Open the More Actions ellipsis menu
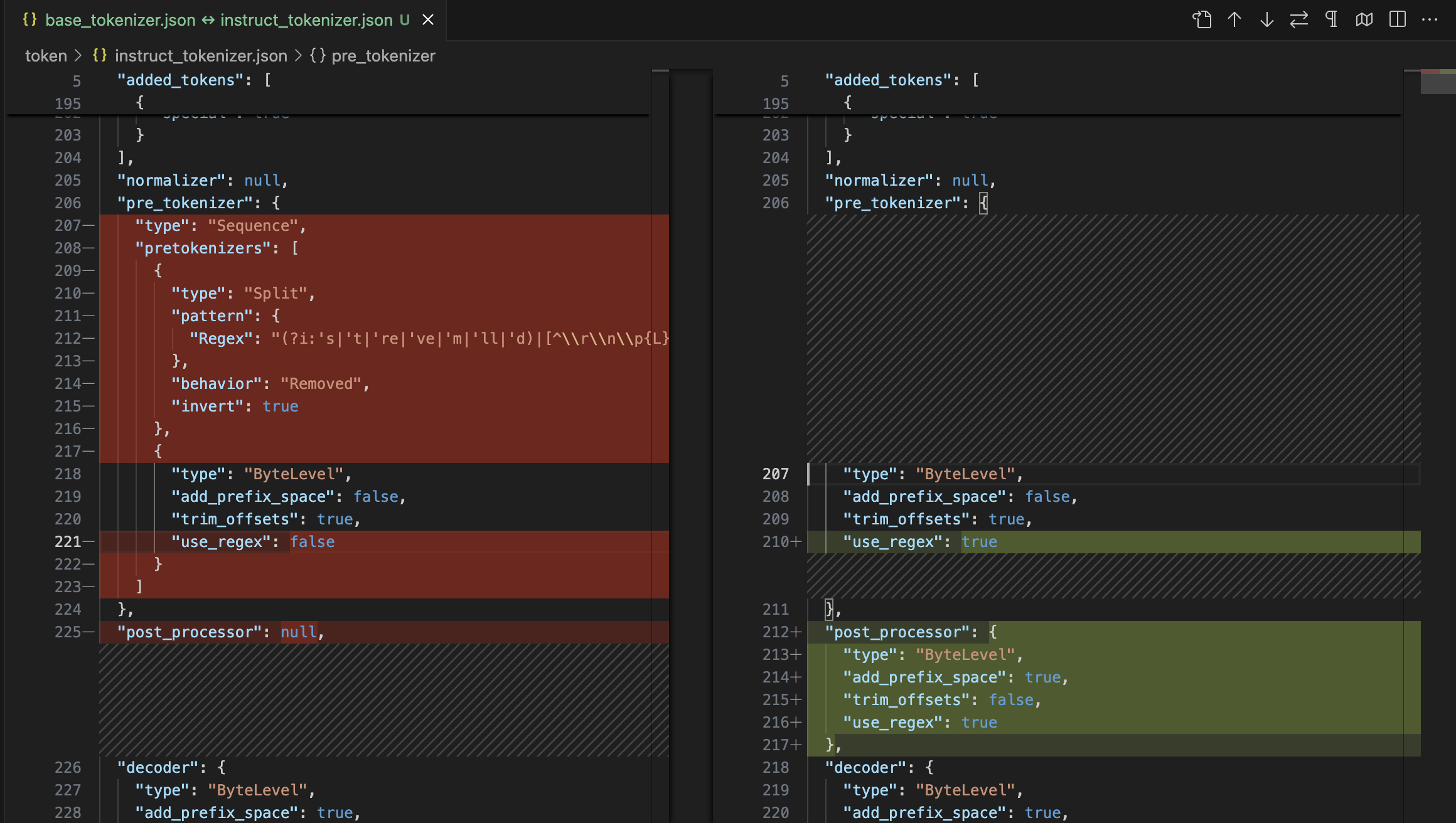Image resolution: width=1456 pixels, height=823 pixels. 1430,19
